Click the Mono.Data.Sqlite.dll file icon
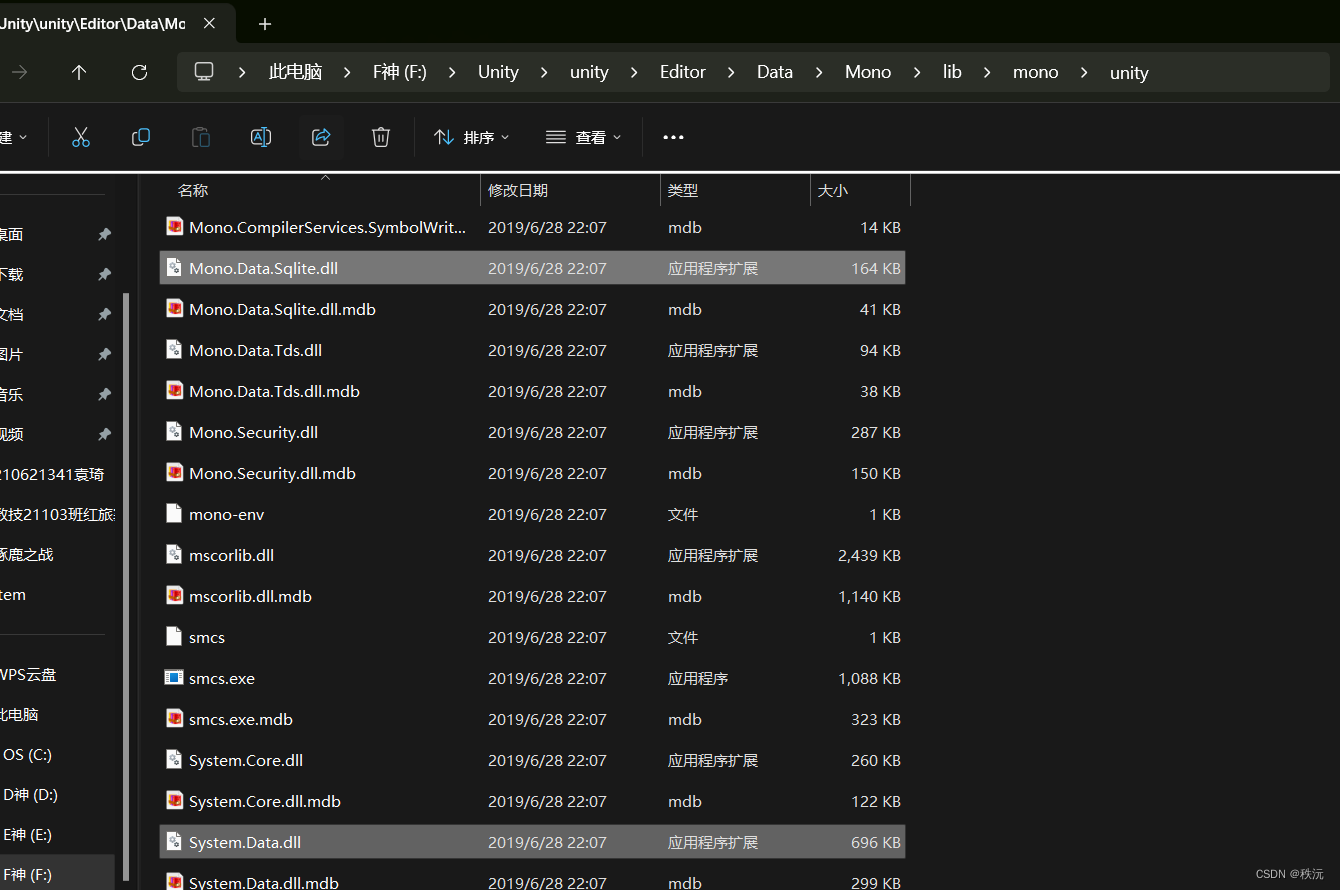This screenshot has width=1340, height=890. (174, 267)
